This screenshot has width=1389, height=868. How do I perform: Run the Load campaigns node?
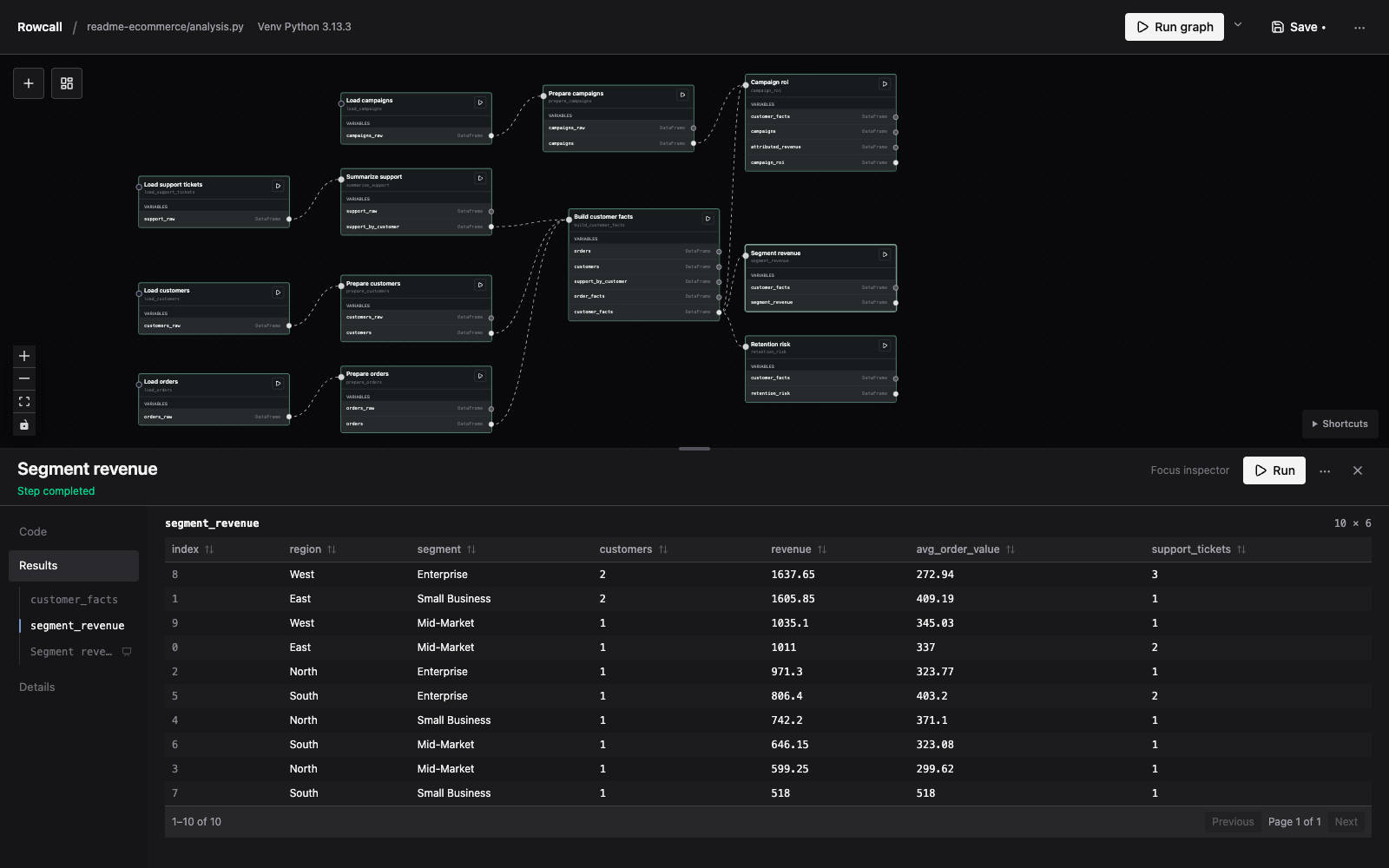point(480,102)
